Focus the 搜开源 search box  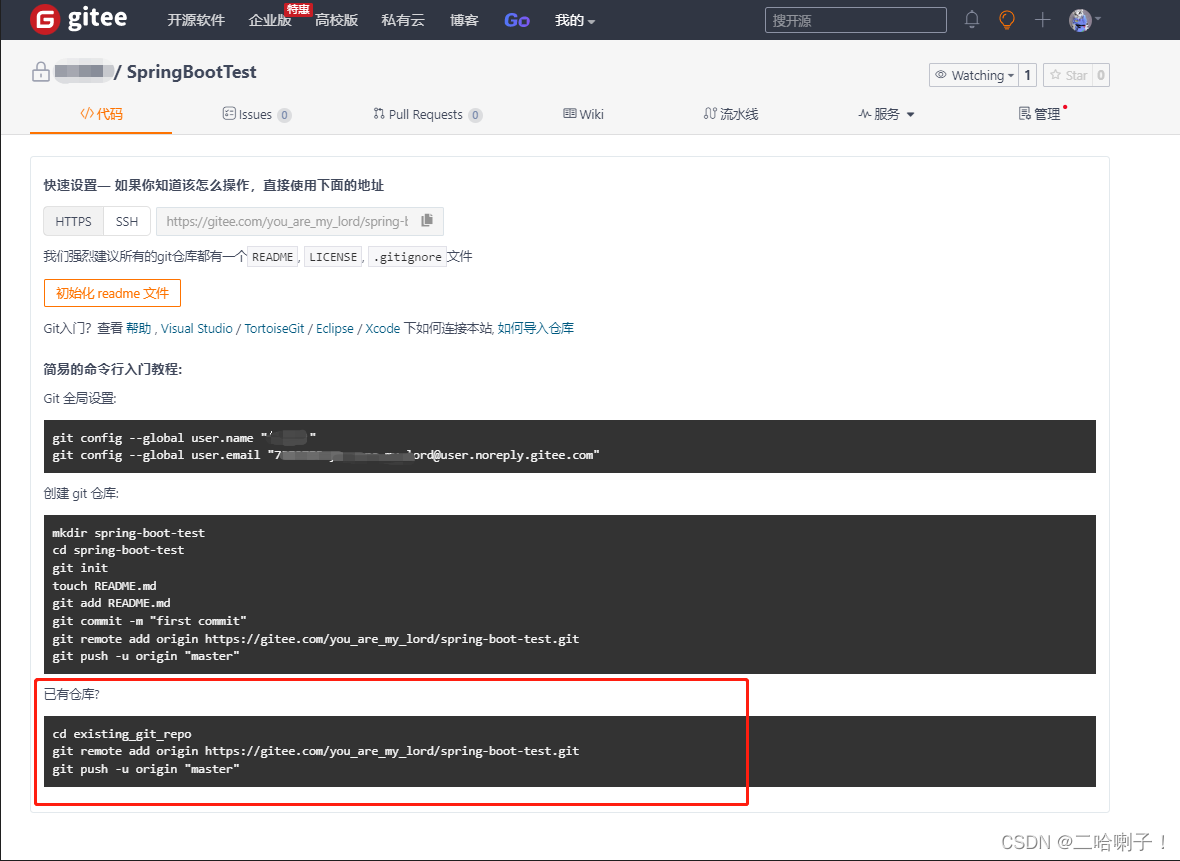tap(856, 20)
